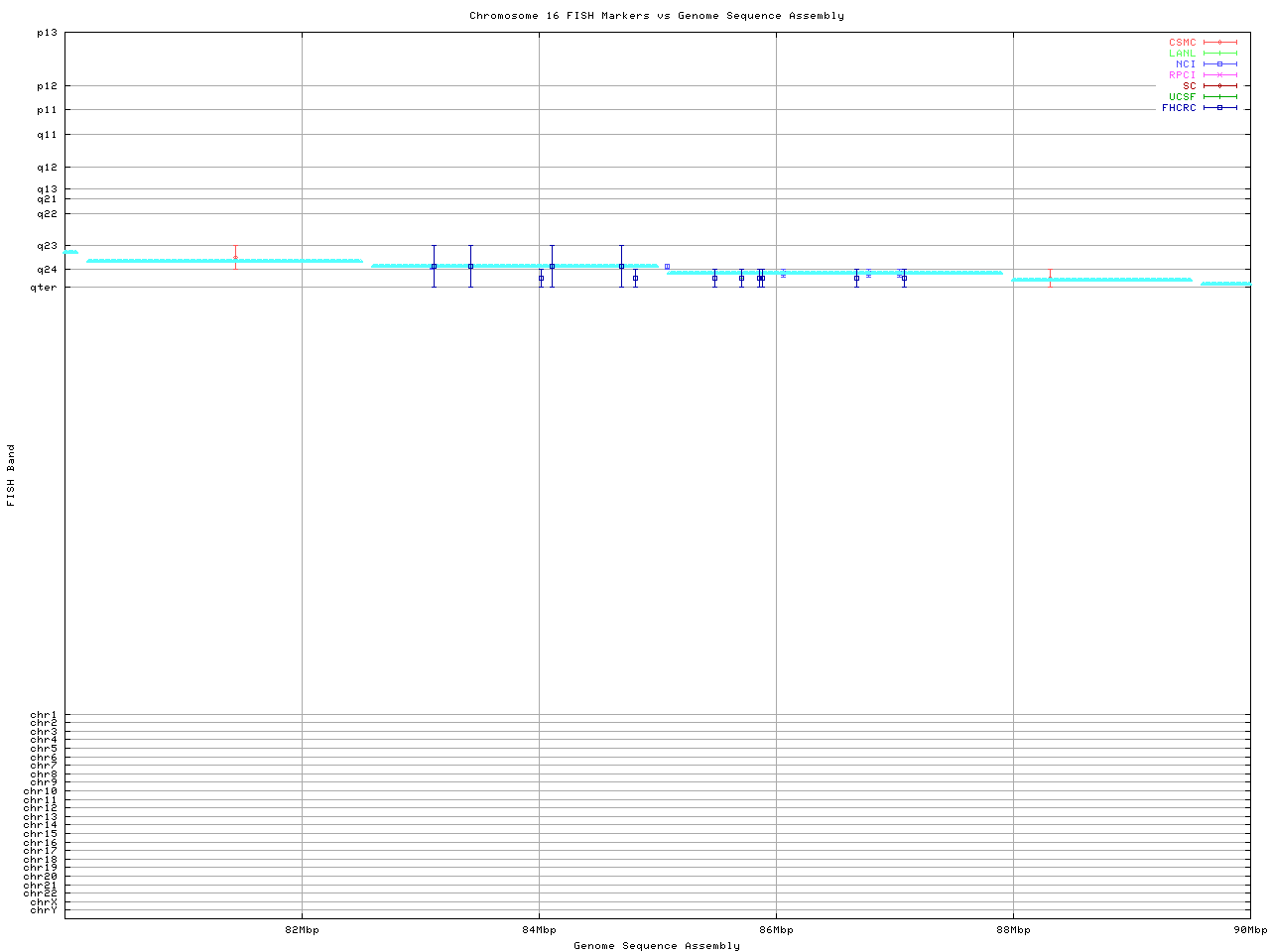The height and width of the screenshot is (952, 1270).
Task: Select the CSMC legend entry
Action: tap(1203, 43)
